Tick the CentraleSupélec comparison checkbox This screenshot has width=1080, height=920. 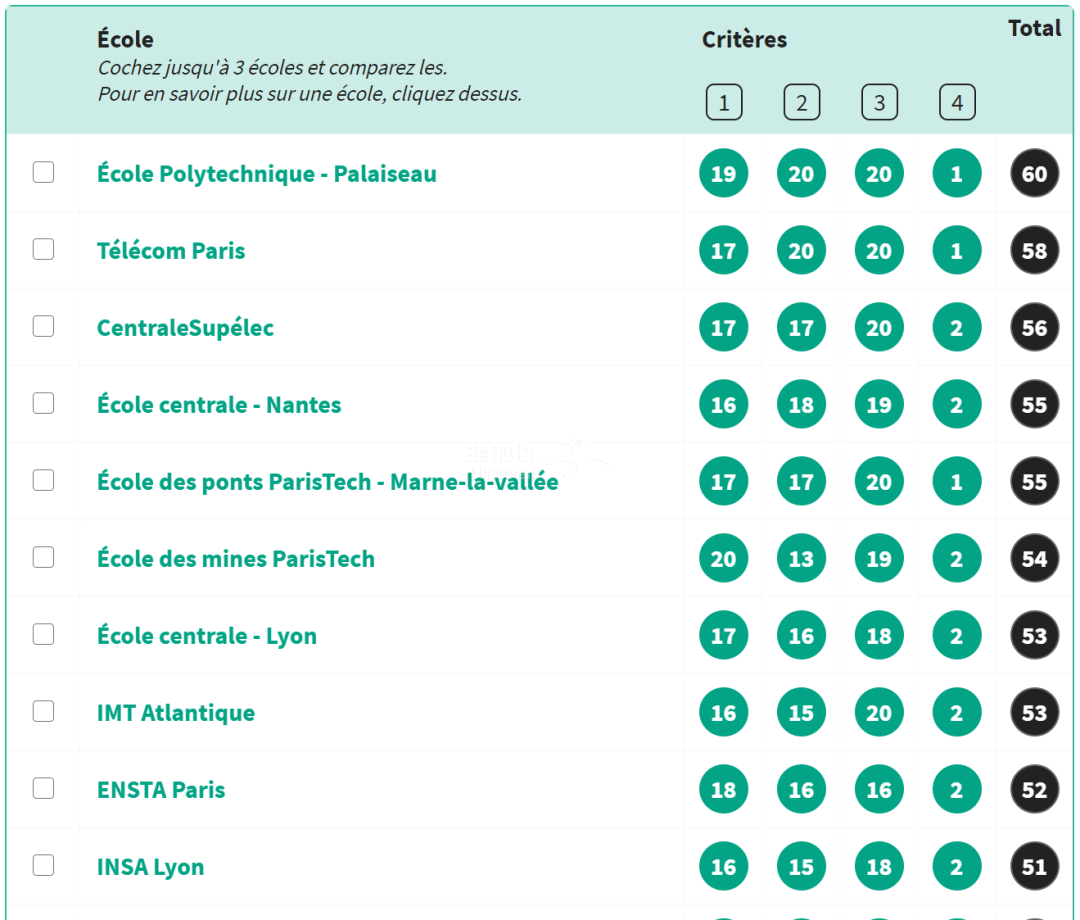[x=43, y=326]
